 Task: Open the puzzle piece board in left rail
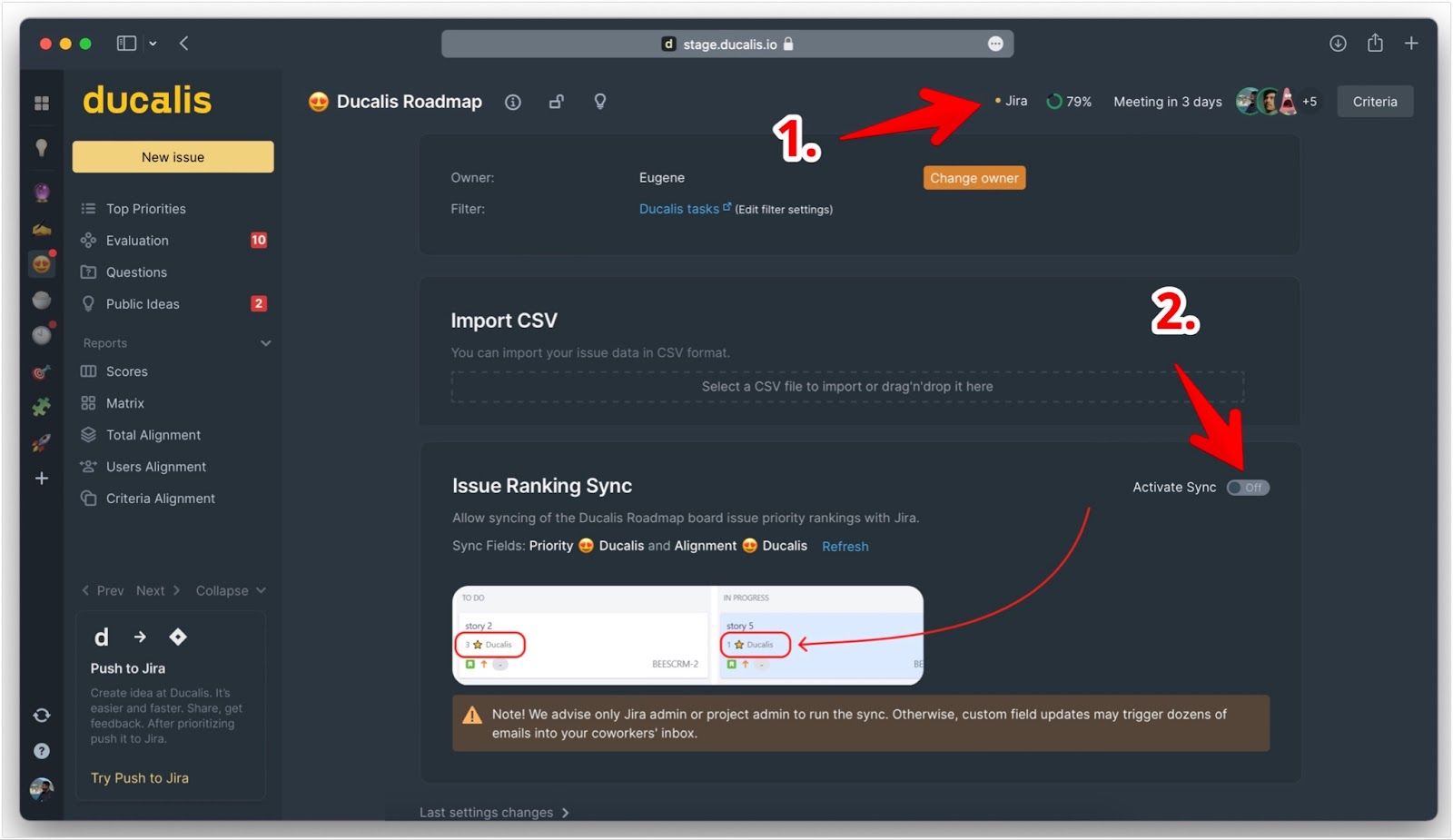(x=42, y=407)
